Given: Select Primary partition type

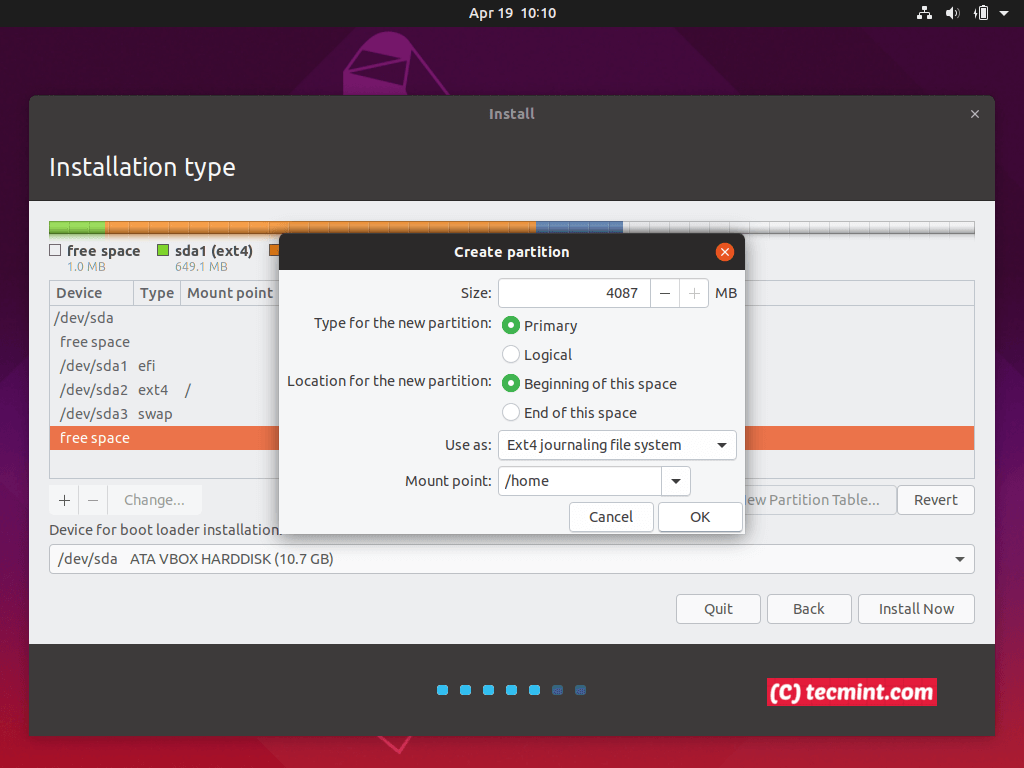Looking at the screenshot, I should point(511,325).
